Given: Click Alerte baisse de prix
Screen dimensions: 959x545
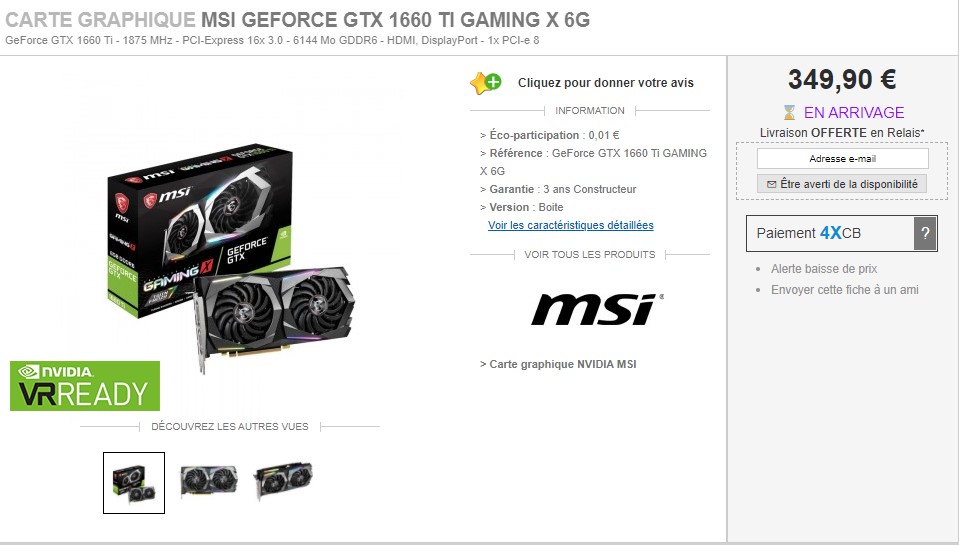Looking at the screenshot, I should tap(824, 269).
